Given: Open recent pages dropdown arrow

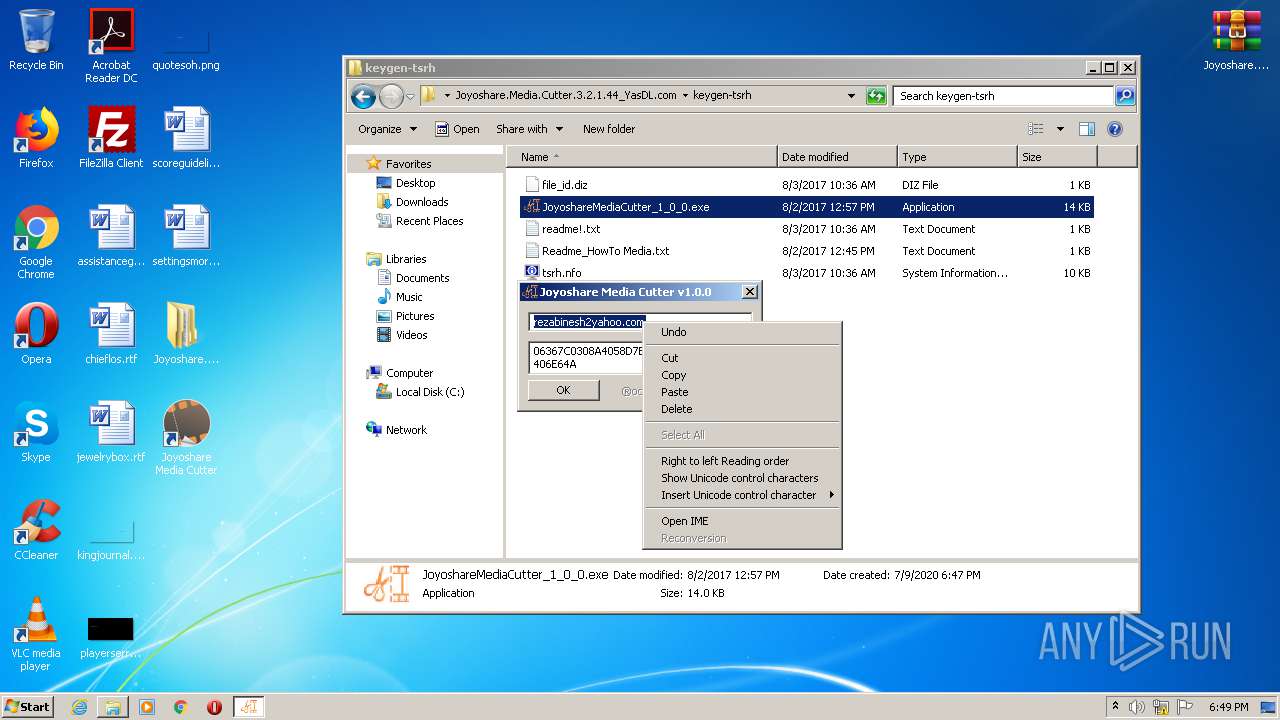Looking at the screenshot, I should pyautogui.click(x=410, y=97).
